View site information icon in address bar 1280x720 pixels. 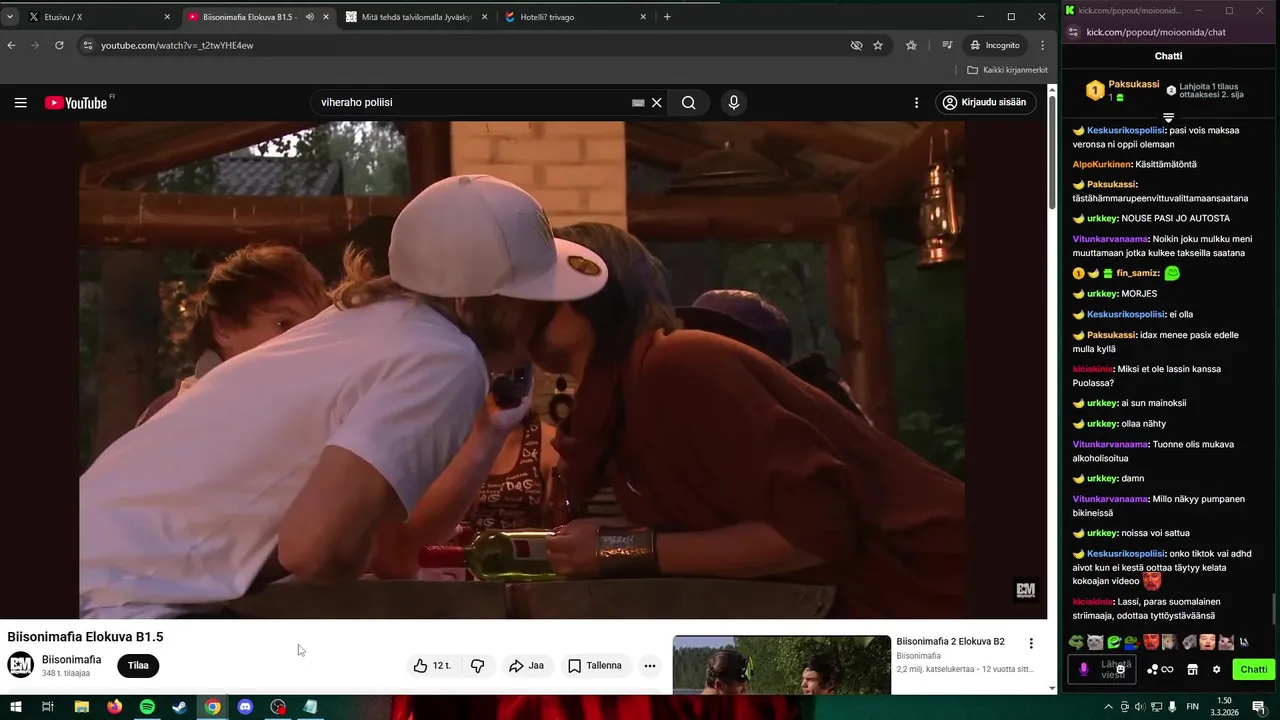[88, 45]
